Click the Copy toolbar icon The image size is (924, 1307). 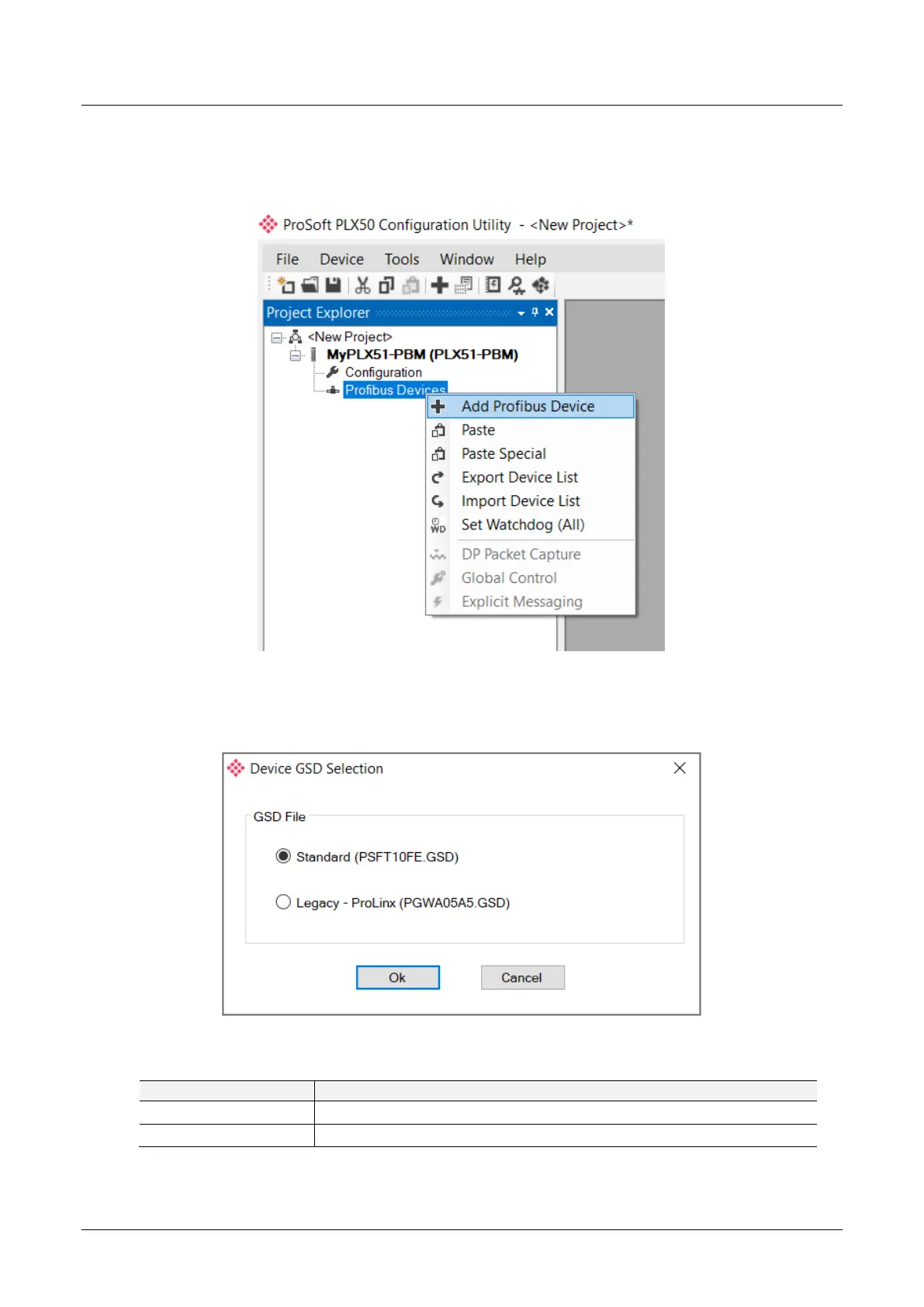coord(386,286)
